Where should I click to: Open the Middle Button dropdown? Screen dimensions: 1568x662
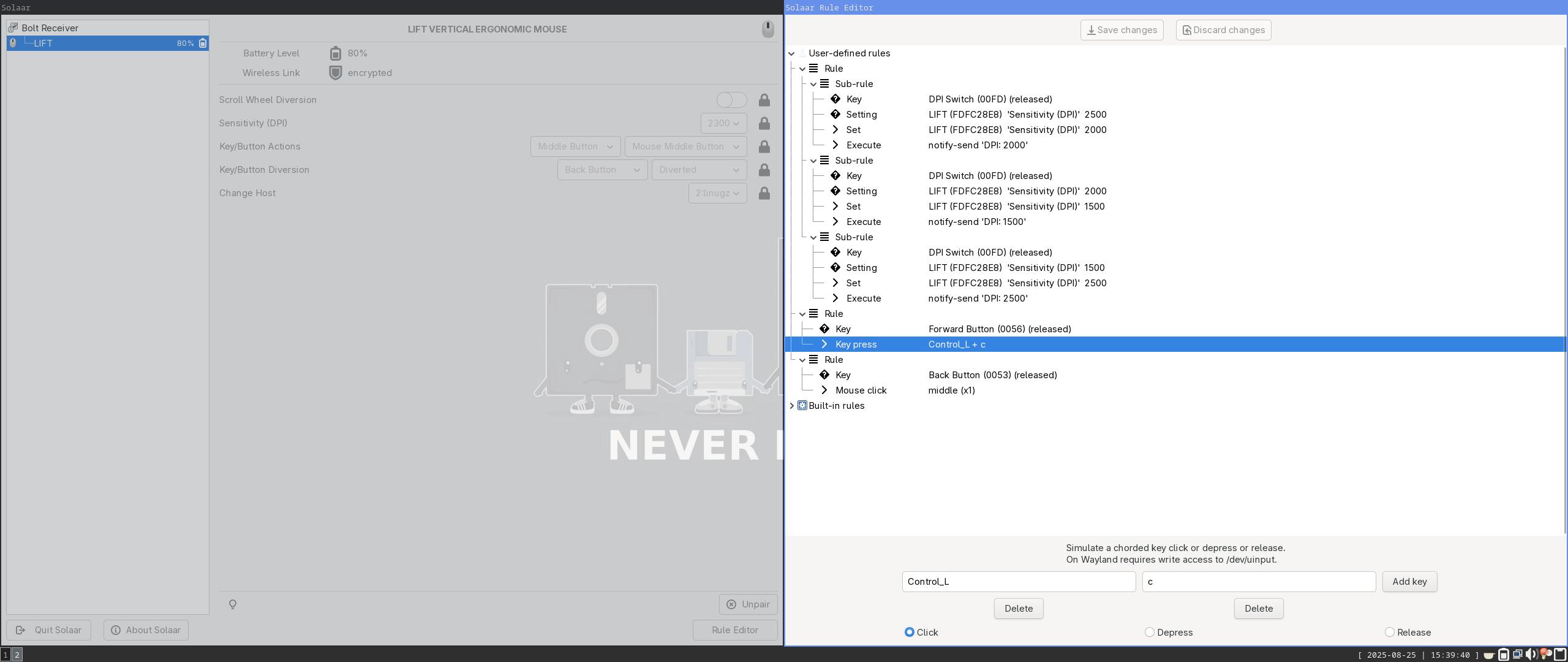(x=575, y=146)
